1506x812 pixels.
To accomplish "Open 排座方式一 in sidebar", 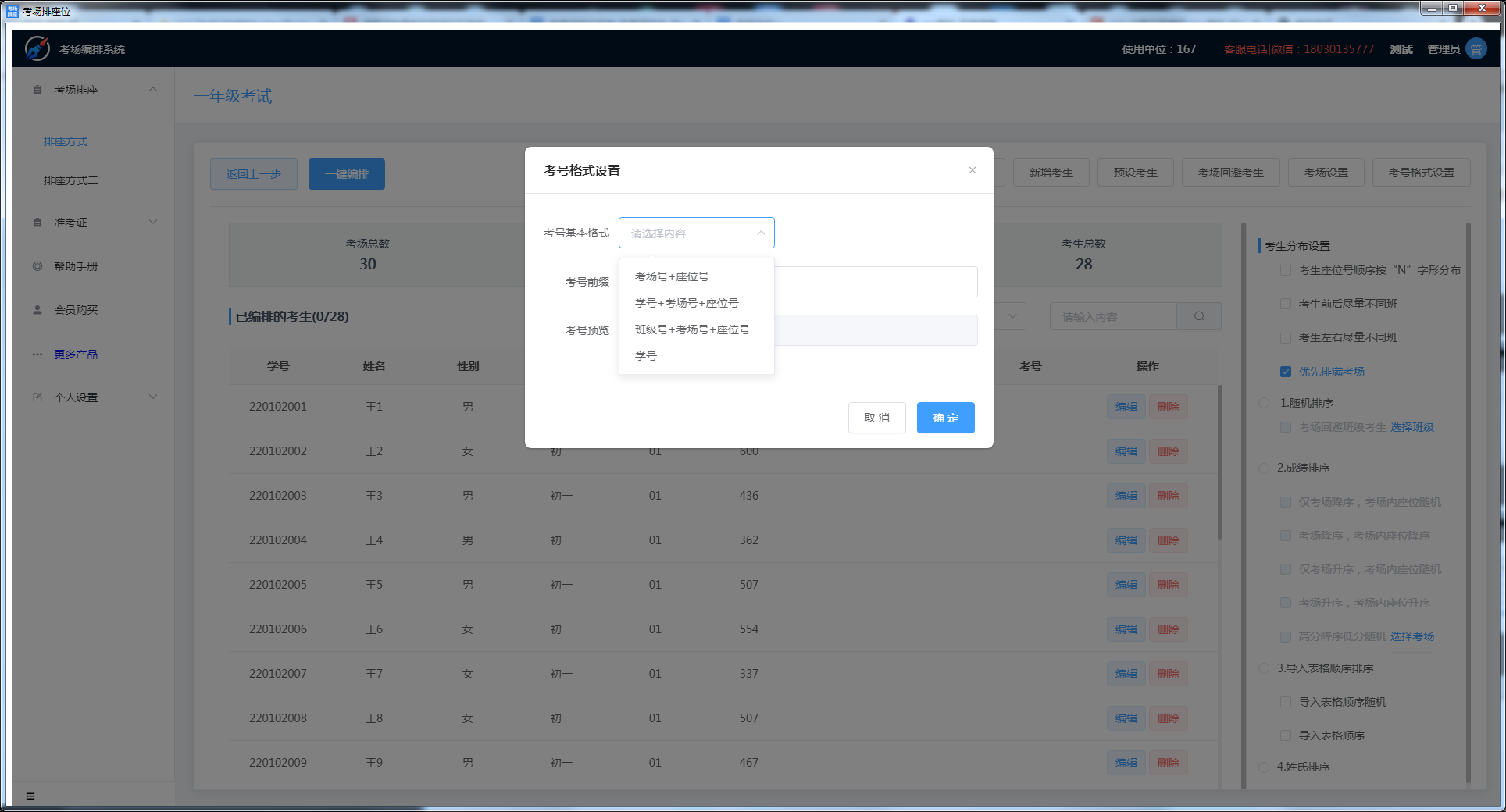I will [x=71, y=141].
